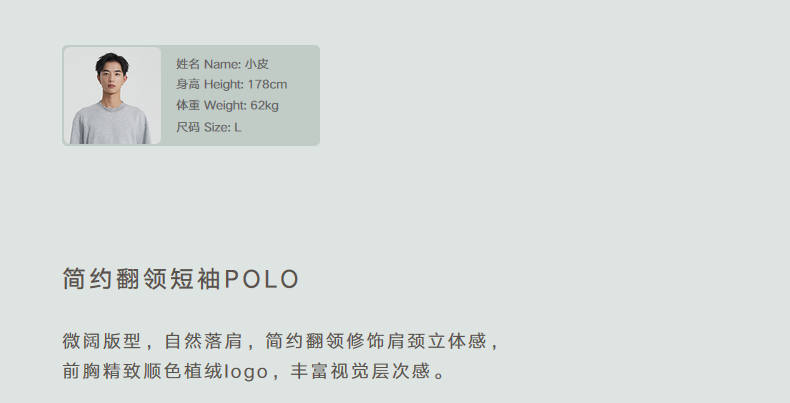
Task: Click the 简约翻领短袖 product heading text
Action: click(141, 279)
